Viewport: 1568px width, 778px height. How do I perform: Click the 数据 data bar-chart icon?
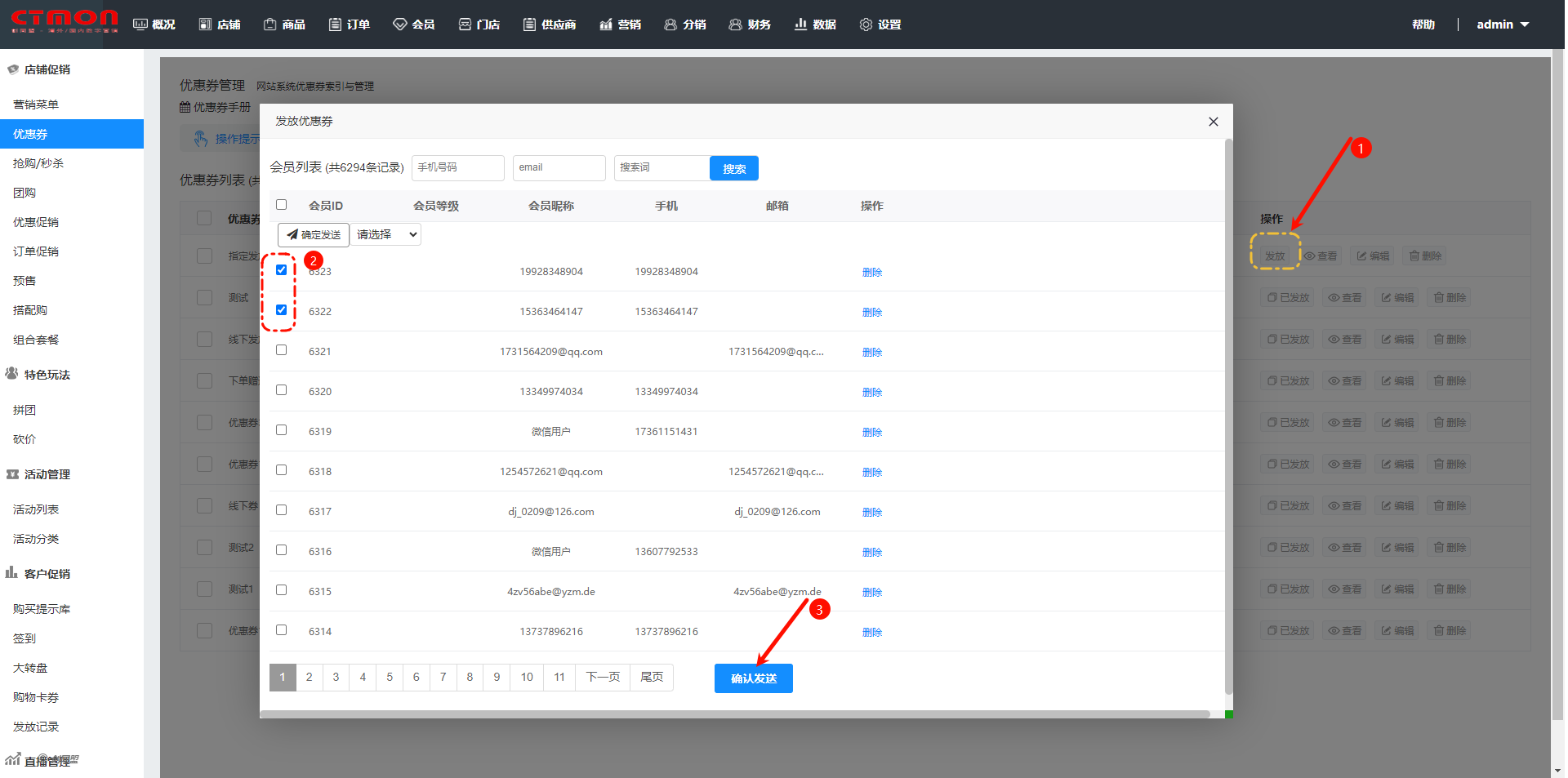coord(800,24)
